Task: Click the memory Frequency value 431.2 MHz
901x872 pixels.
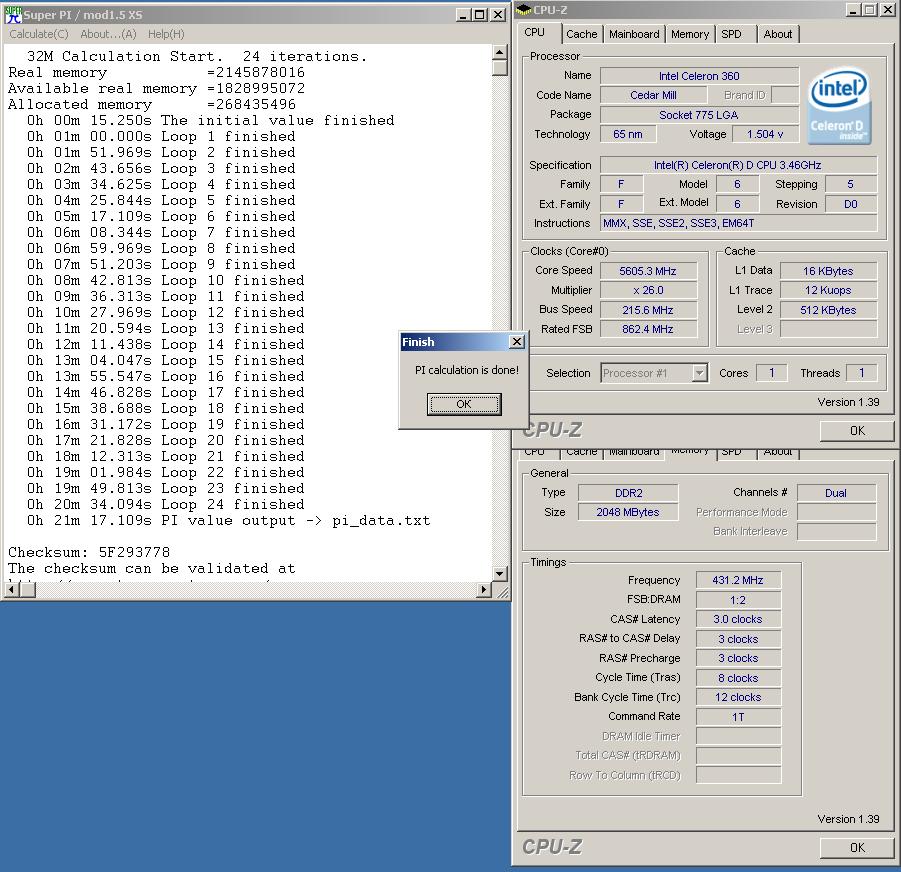Action: click(738, 580)
